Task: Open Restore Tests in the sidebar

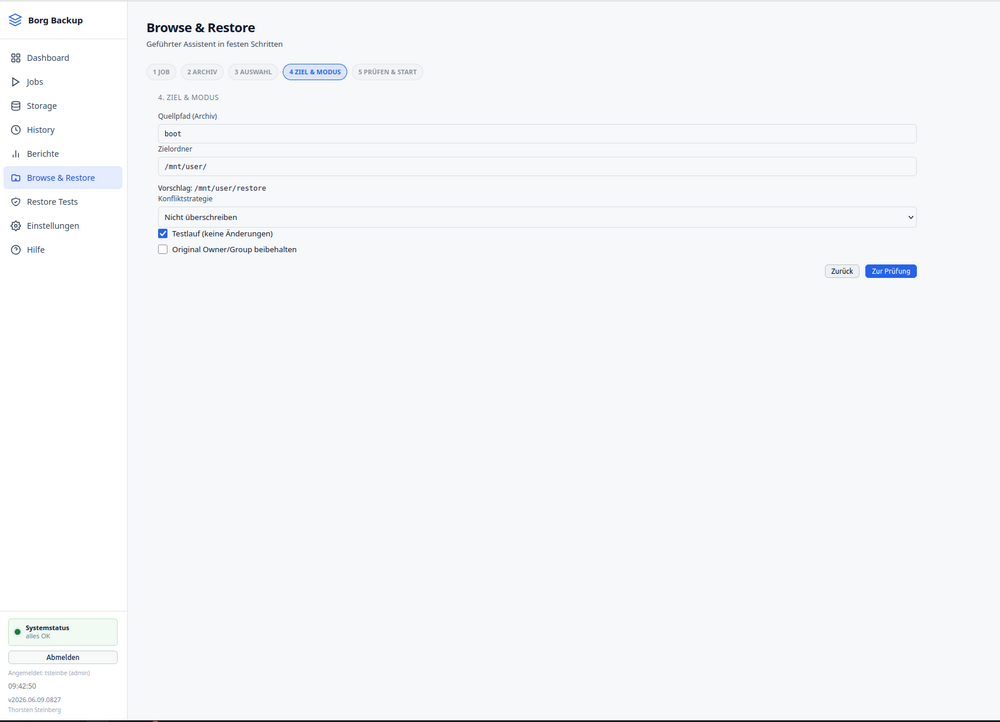Action: pyautogui.click(x=62, y=202)
